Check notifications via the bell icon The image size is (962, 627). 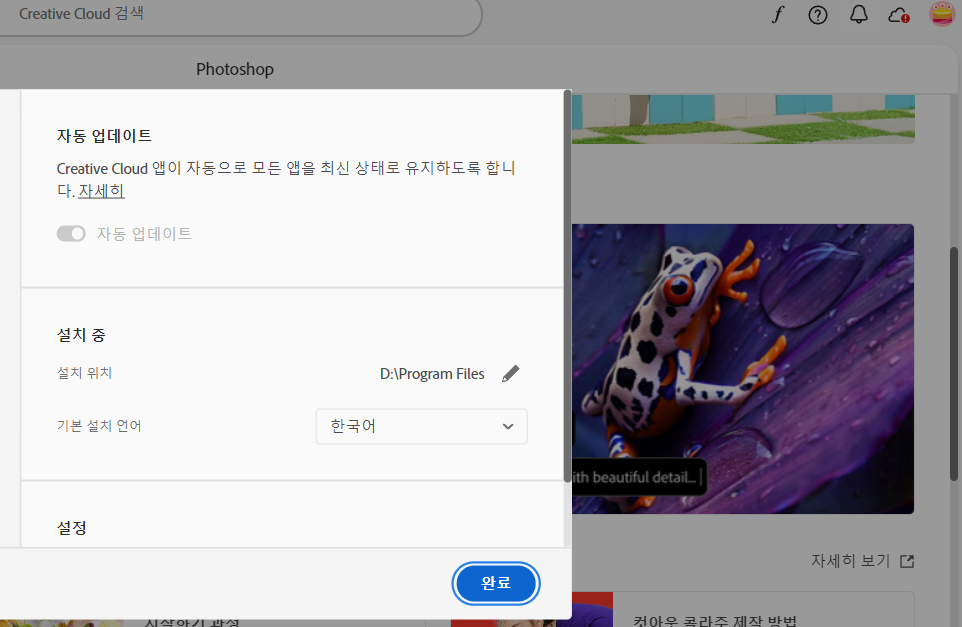(x=858, y=14)
